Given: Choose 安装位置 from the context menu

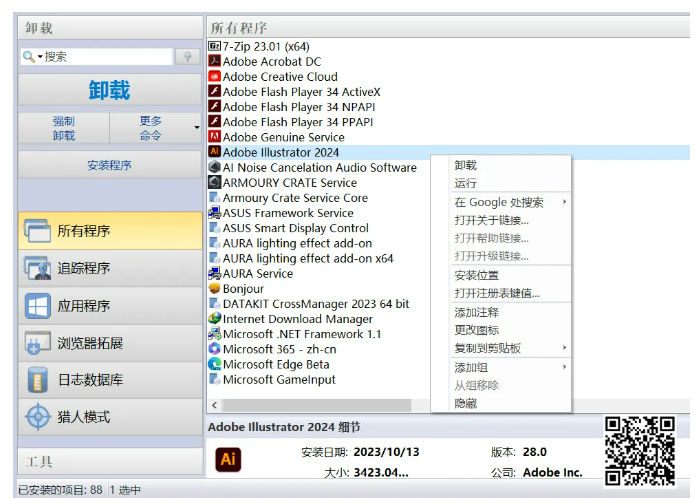Looking at the screenshot, I should [476, 275].
